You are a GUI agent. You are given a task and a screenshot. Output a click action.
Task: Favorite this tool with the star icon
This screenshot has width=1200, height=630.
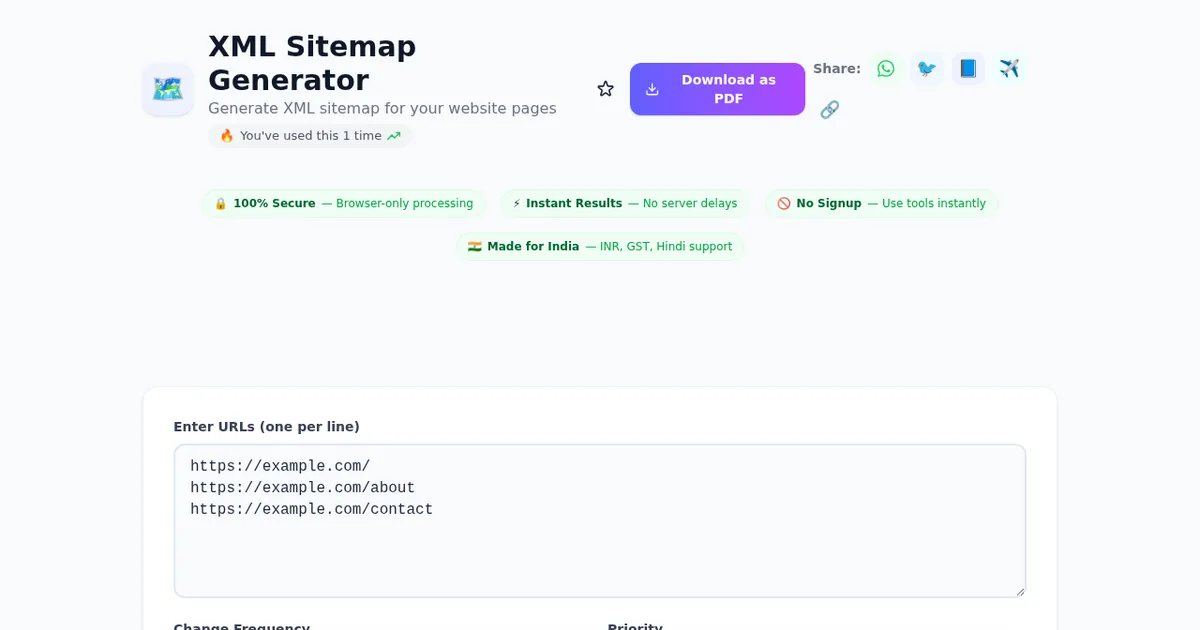(605, 89)
